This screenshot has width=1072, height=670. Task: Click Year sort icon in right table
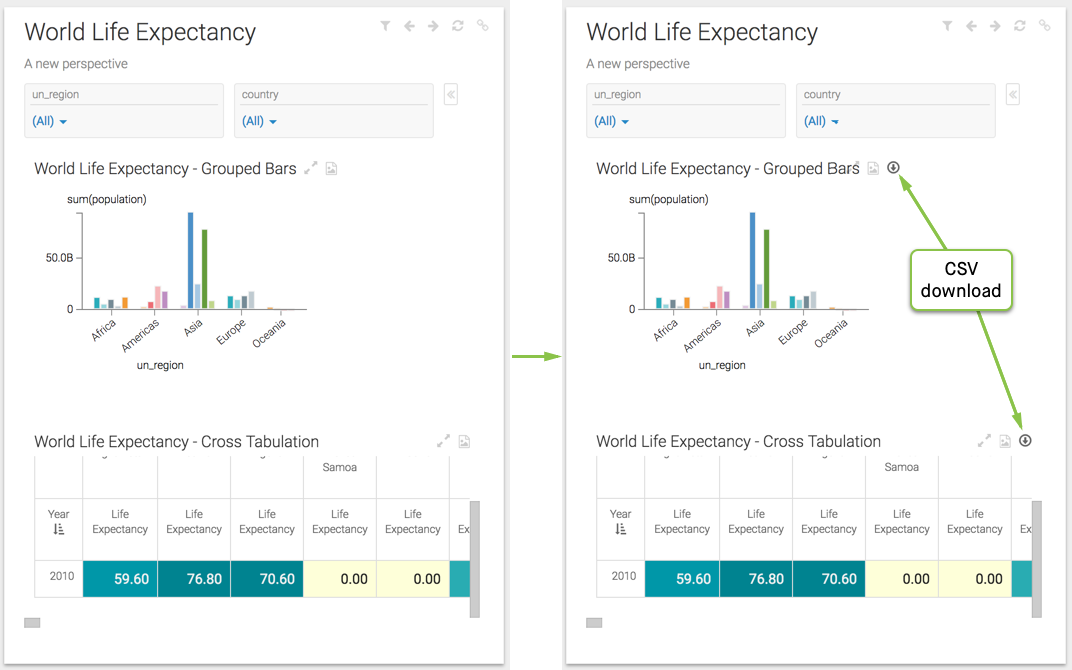point(621,529)
